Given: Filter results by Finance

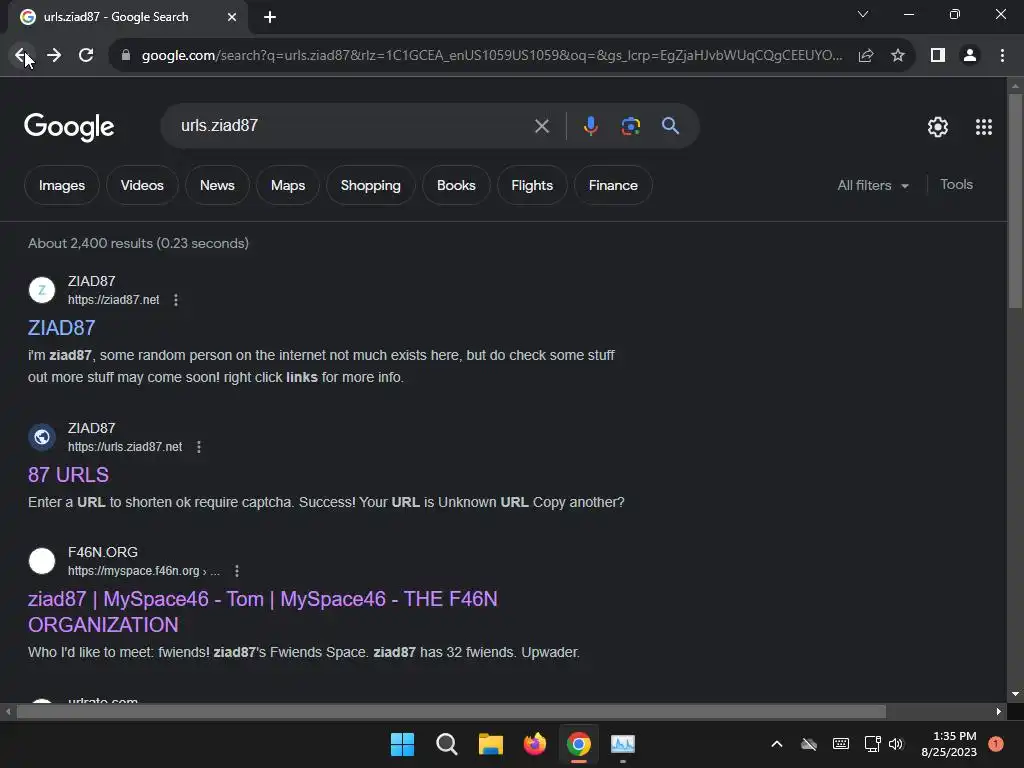Looking at the screenshot, I should [x=613, y=185].
